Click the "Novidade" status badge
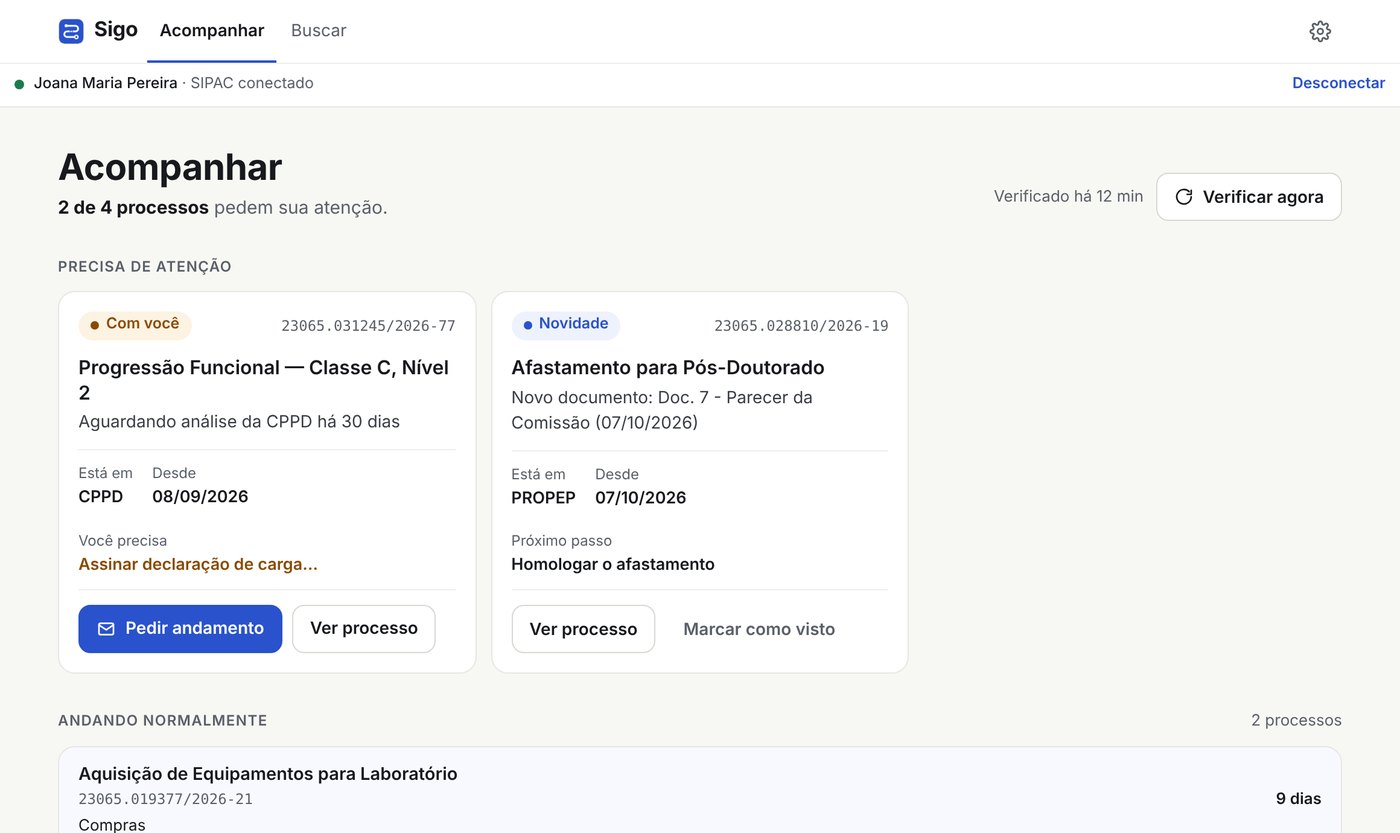The width and height of the screenshot is (1400, 833). [x=566, y=325]
